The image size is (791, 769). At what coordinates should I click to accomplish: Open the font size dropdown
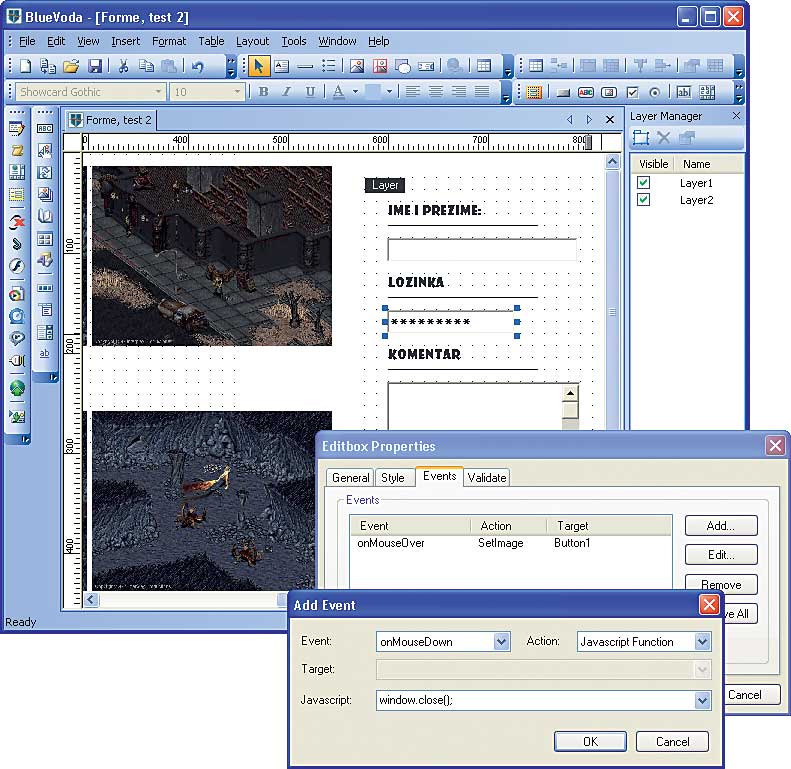pos(237,91)
